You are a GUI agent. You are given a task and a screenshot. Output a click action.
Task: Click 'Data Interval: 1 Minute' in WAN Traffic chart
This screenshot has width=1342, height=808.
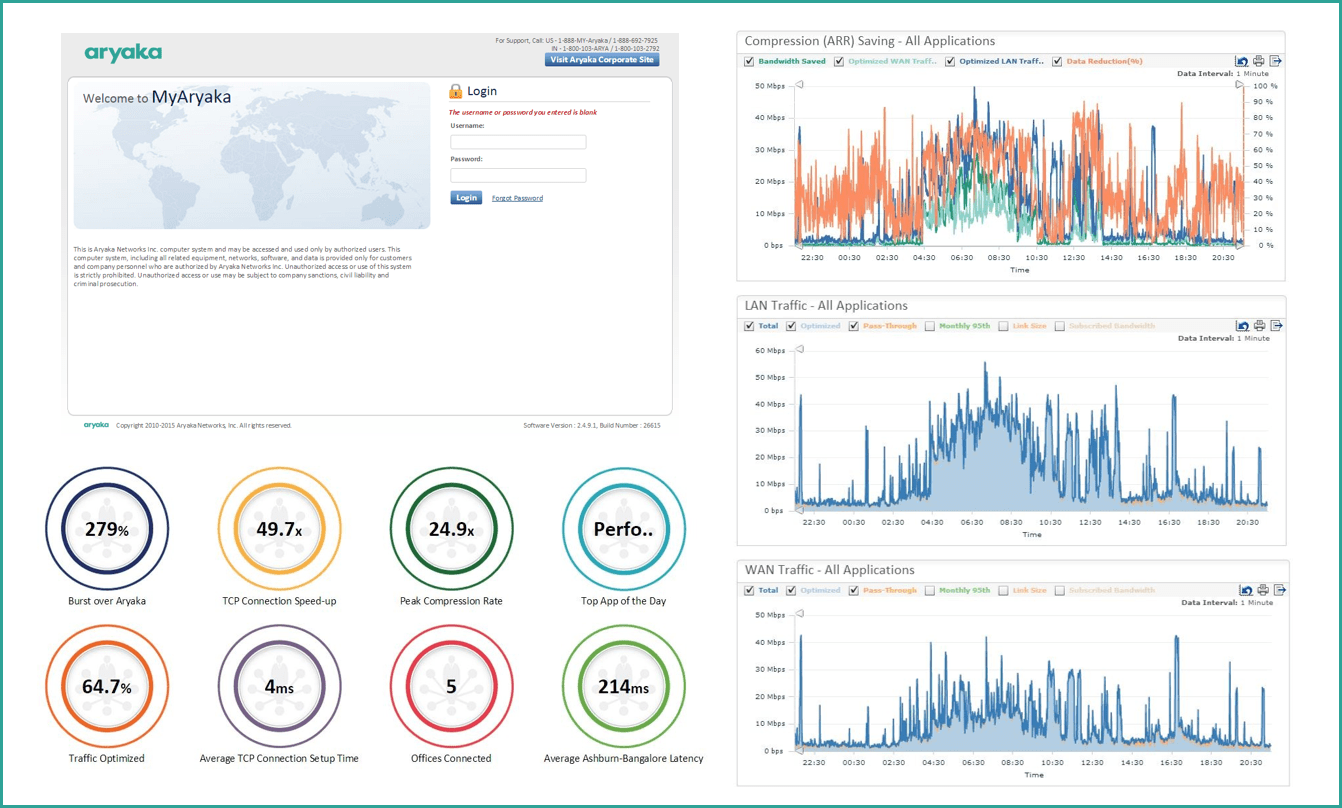click(1227, 602)
